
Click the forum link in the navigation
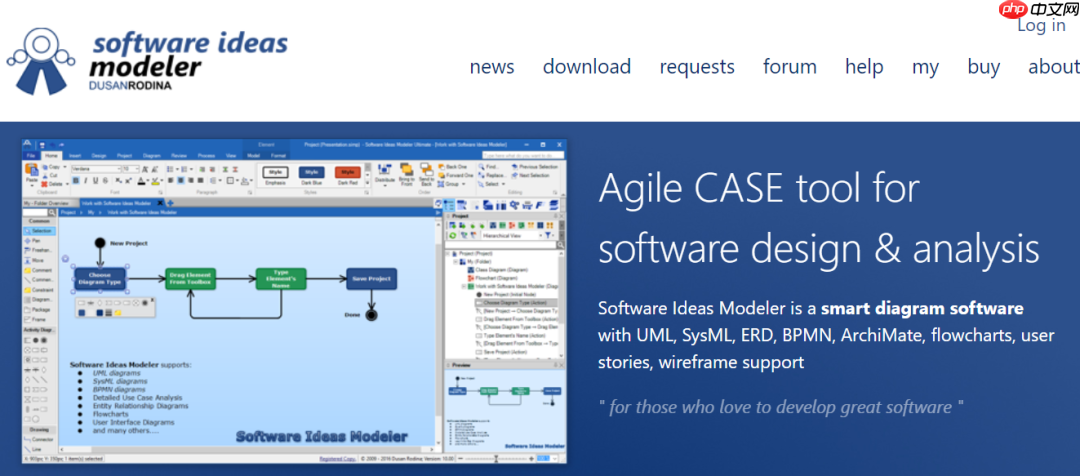tap(789, 67)
